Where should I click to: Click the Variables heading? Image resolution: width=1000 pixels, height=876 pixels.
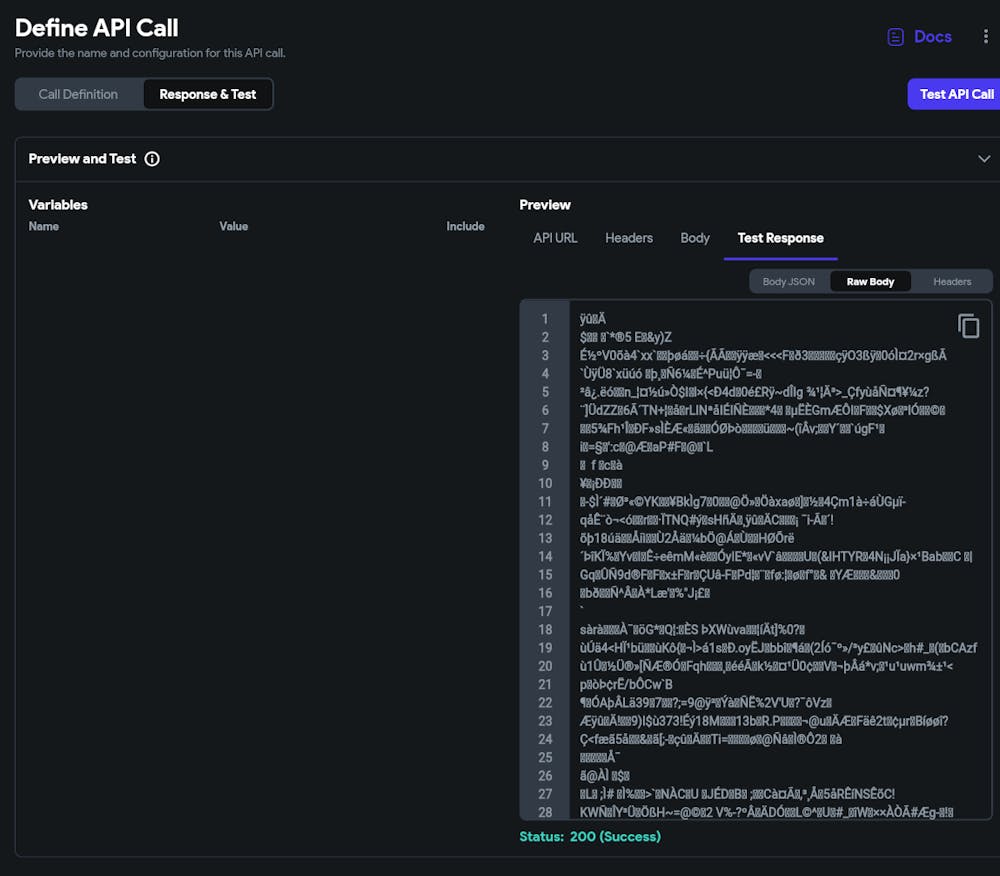tap(58, 205)
